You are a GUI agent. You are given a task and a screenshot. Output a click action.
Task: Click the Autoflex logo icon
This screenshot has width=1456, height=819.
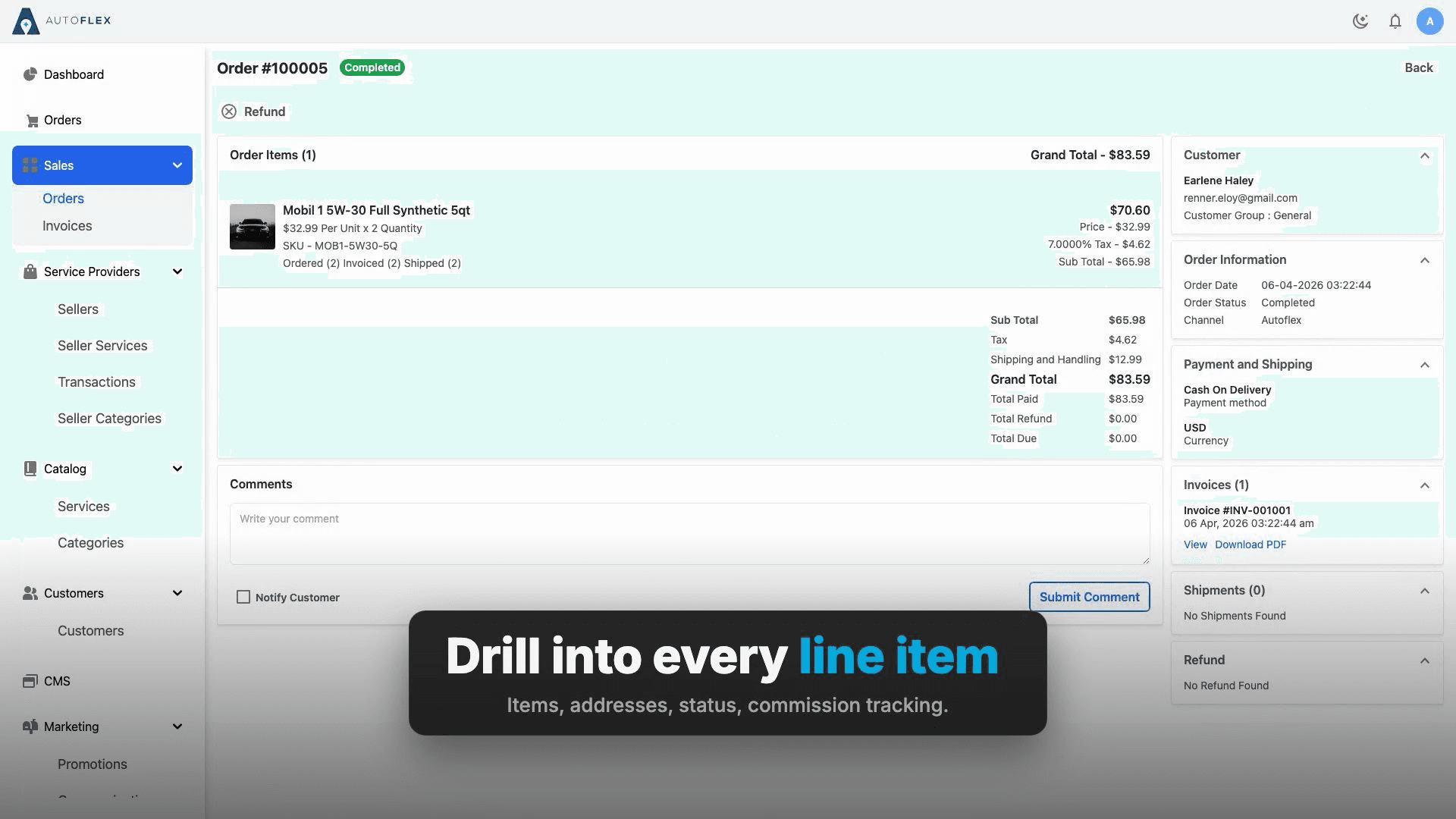(26, 21)
